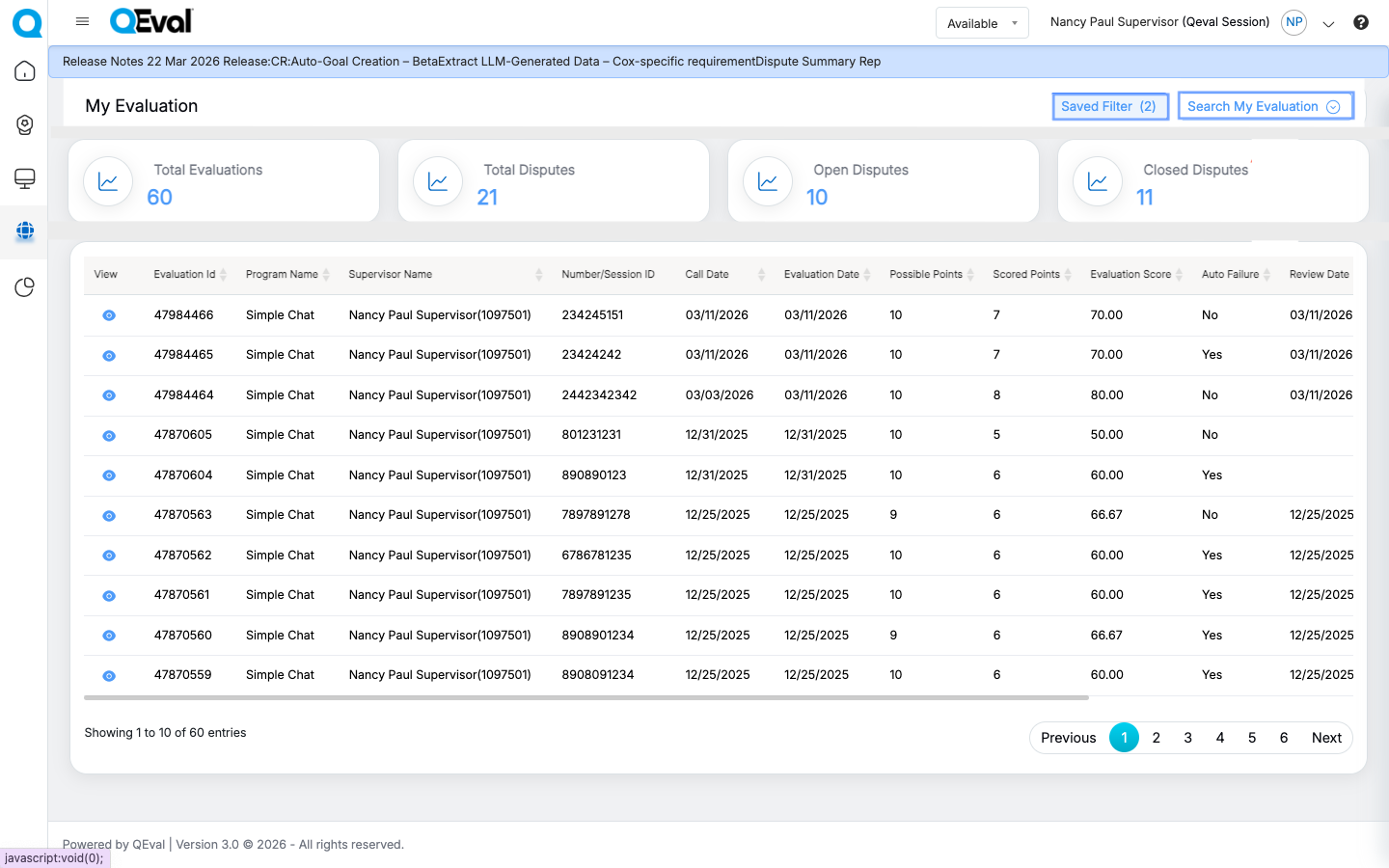Click the QEval logo
Screen dimensions: 1389x868
[x=151, y=21]
